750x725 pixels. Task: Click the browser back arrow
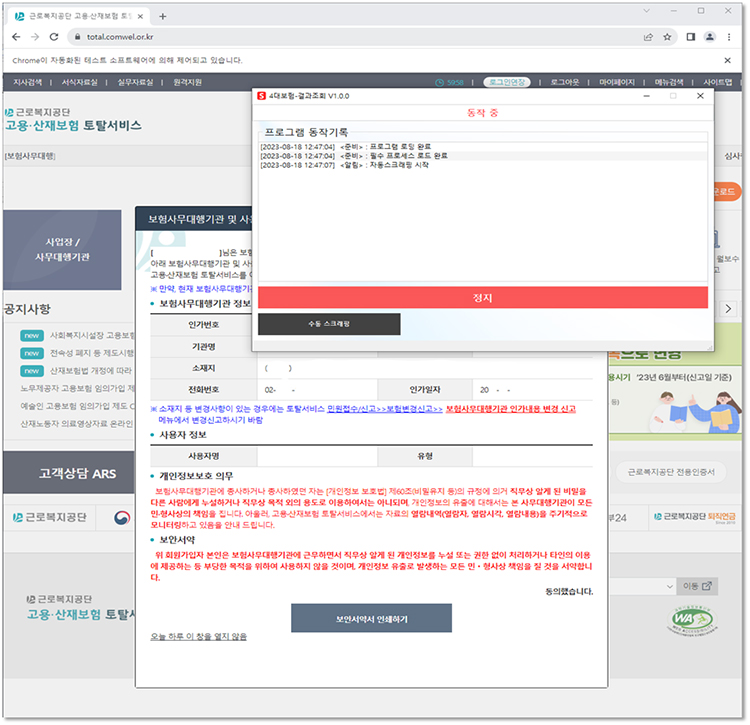[x=15, y=36]
